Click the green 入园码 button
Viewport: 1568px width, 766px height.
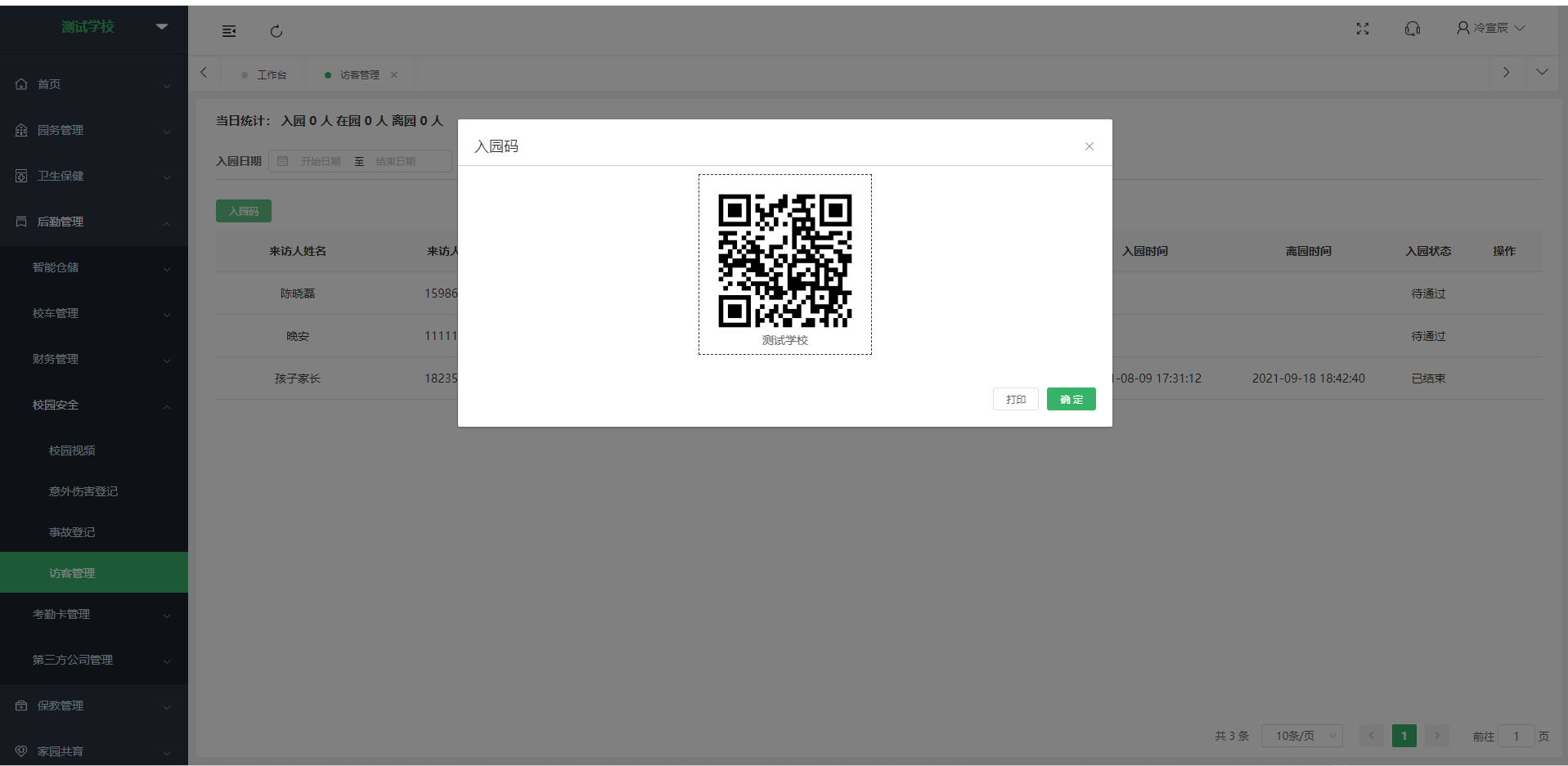point(244,211)
